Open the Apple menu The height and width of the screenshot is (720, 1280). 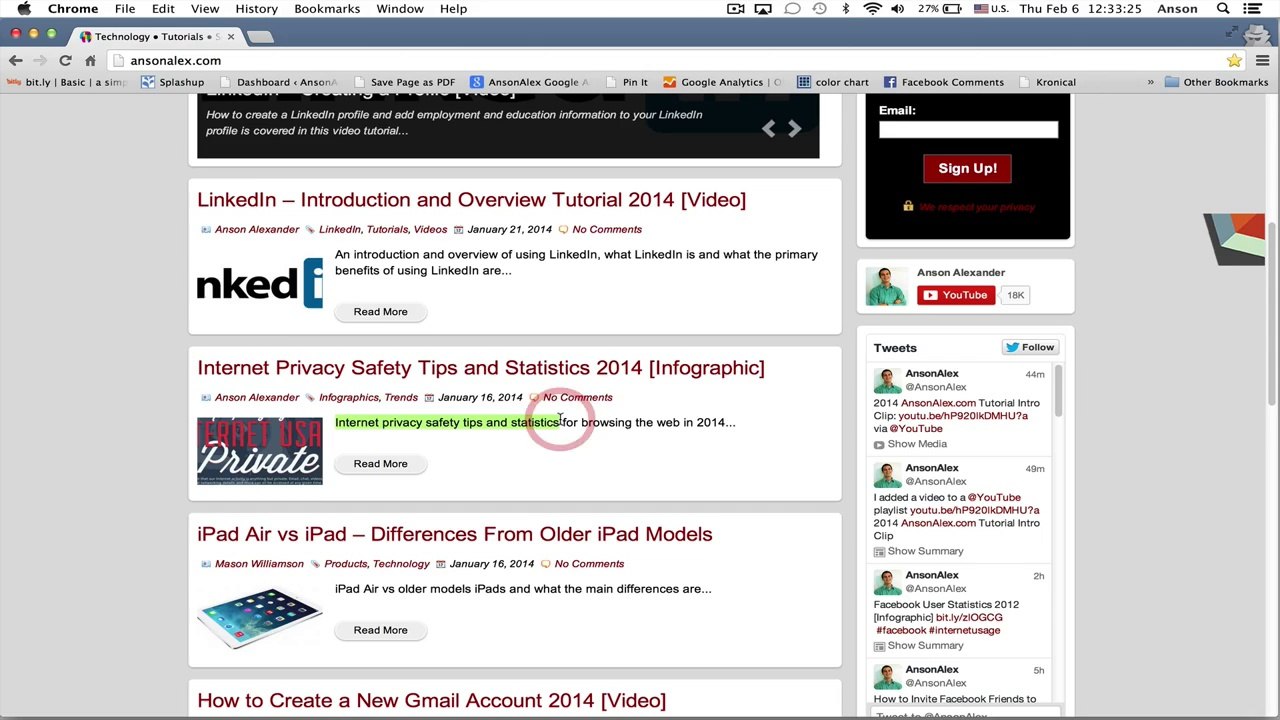click(x=24, y=9)
